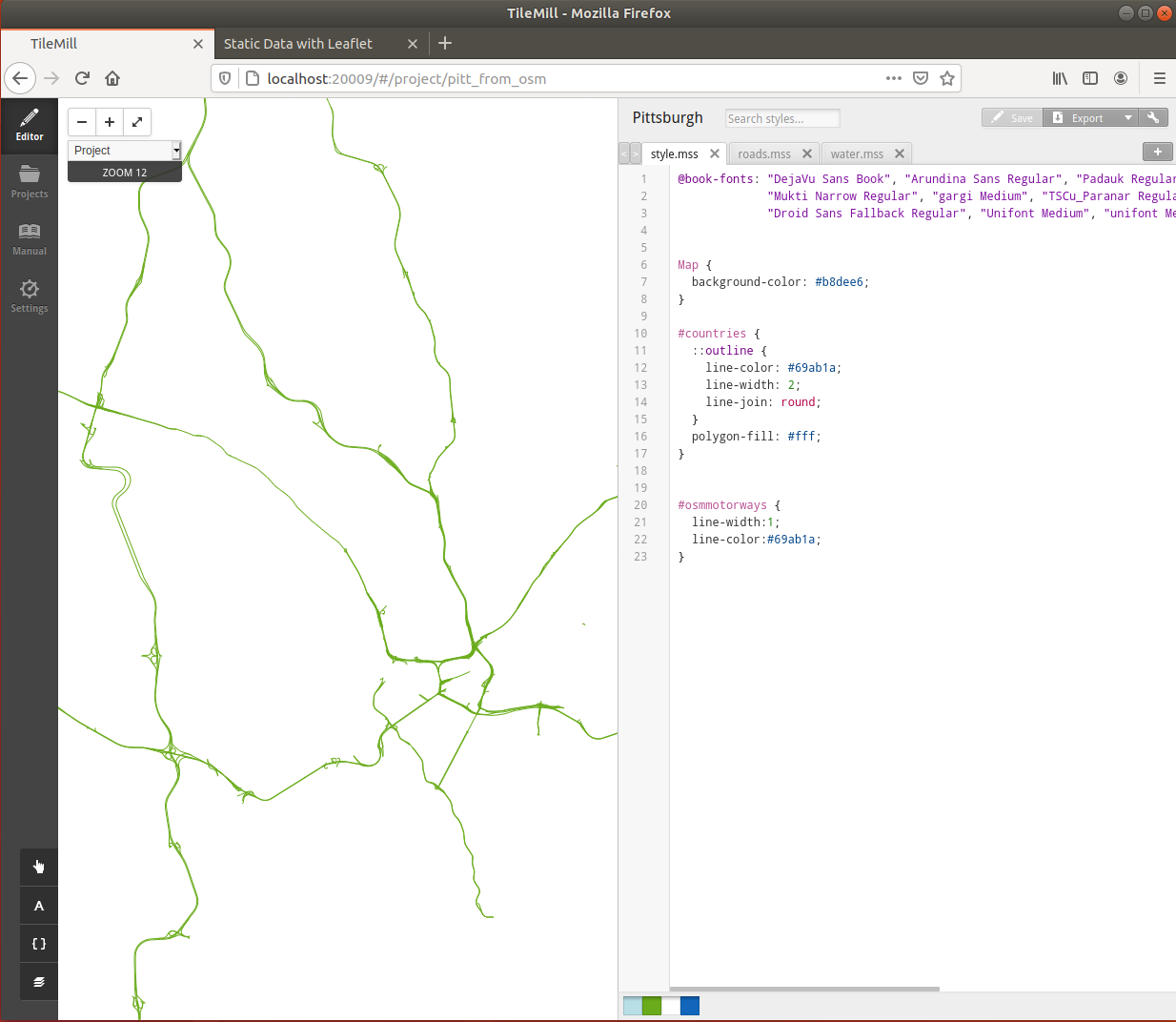The height and width of the screenshot is (1022, 1176).
Task: Open the Carto braces reference panel
Action: [39, 944]
